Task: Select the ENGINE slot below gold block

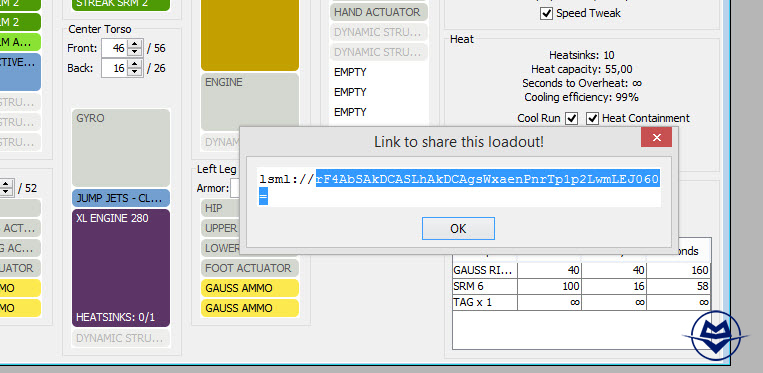Action: tap(250, 102)
